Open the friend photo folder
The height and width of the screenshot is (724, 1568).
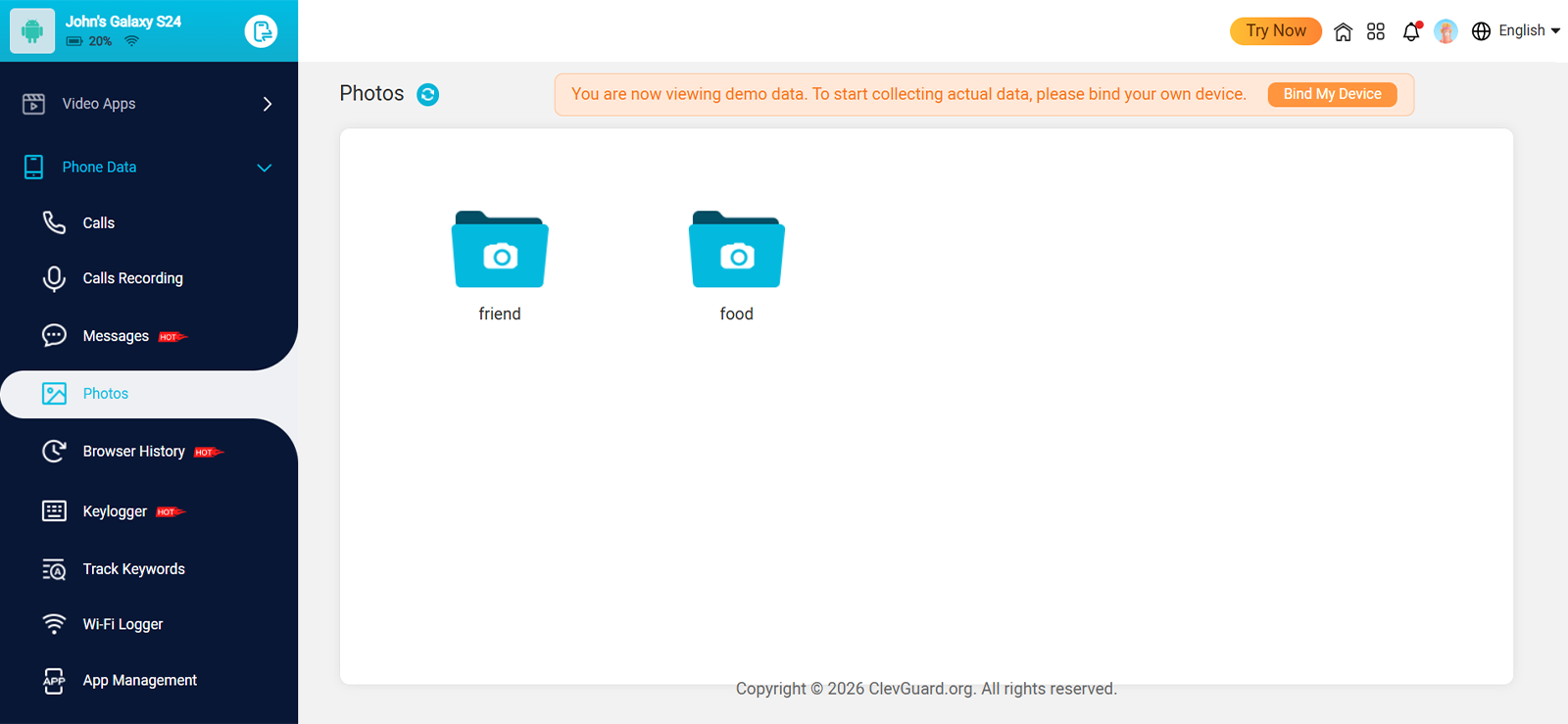[500, 250]
